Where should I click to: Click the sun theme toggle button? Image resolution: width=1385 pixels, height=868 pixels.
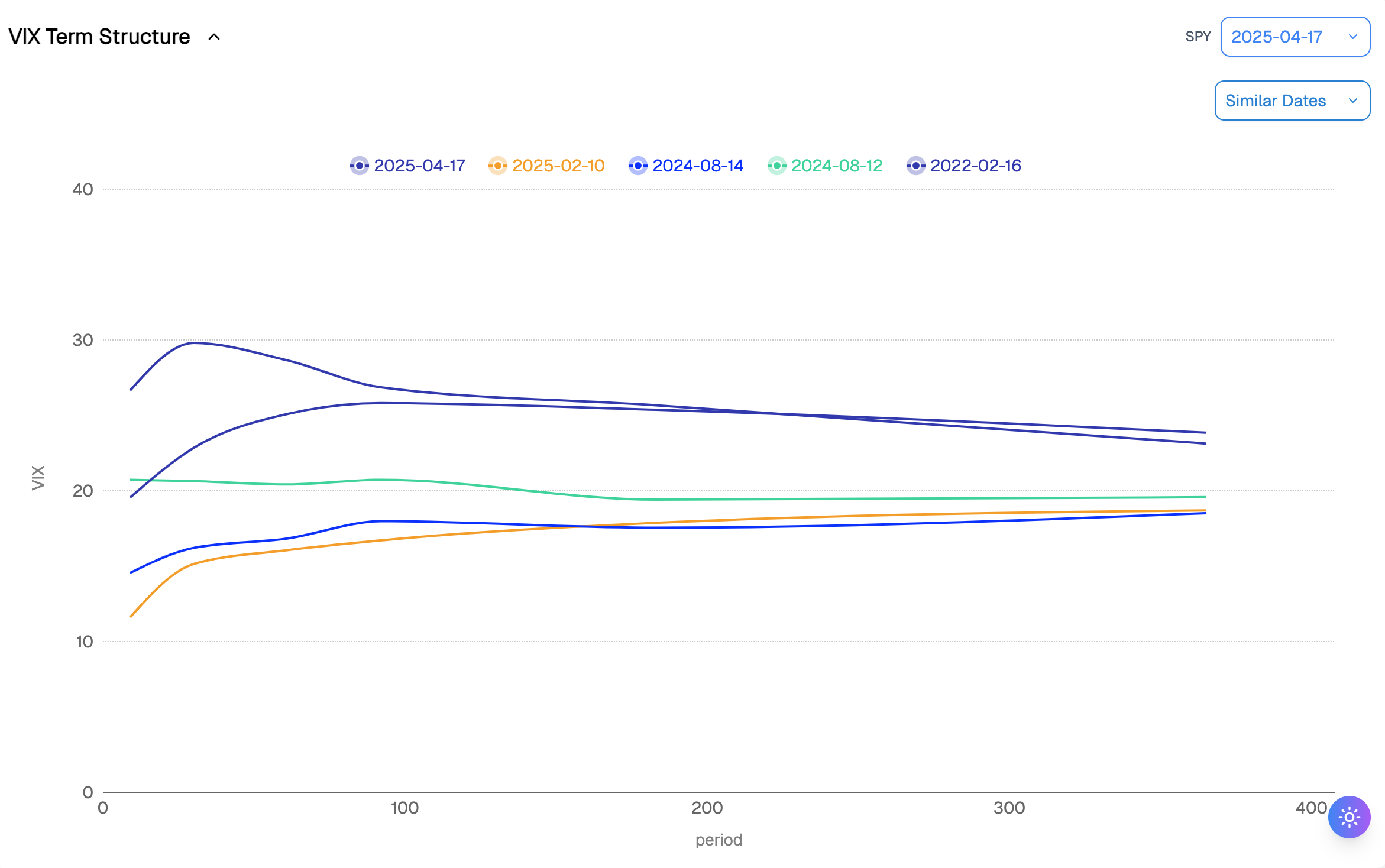click(1349, 817)
